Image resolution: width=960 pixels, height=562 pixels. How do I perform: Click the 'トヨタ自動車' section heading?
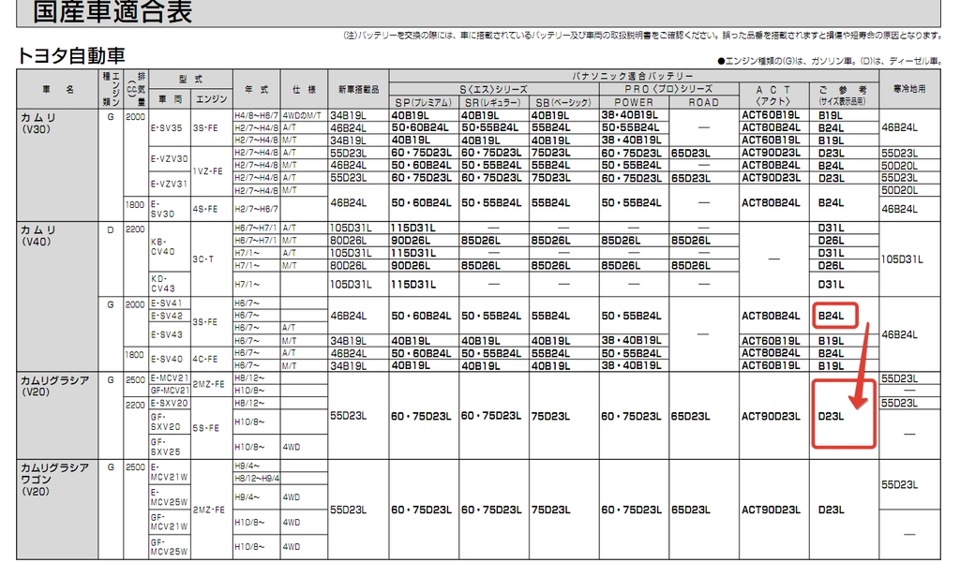pyautogui.click(x=70, y=56)
